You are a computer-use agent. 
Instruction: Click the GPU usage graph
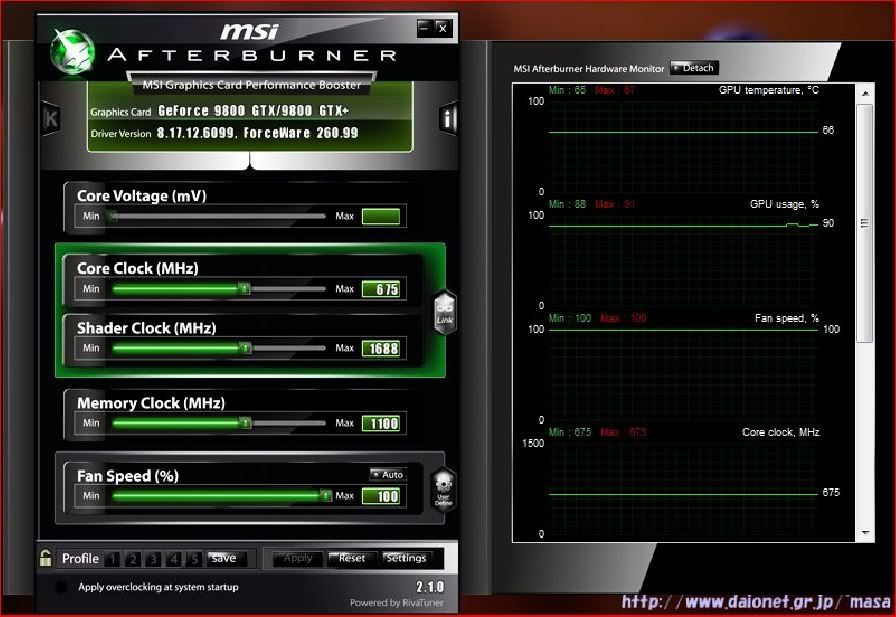point(683,261)
